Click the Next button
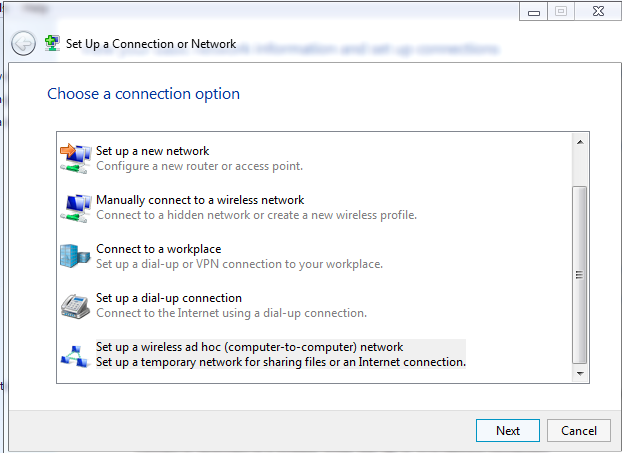This screenshot has width=622, height=453. tap(508, 430)
